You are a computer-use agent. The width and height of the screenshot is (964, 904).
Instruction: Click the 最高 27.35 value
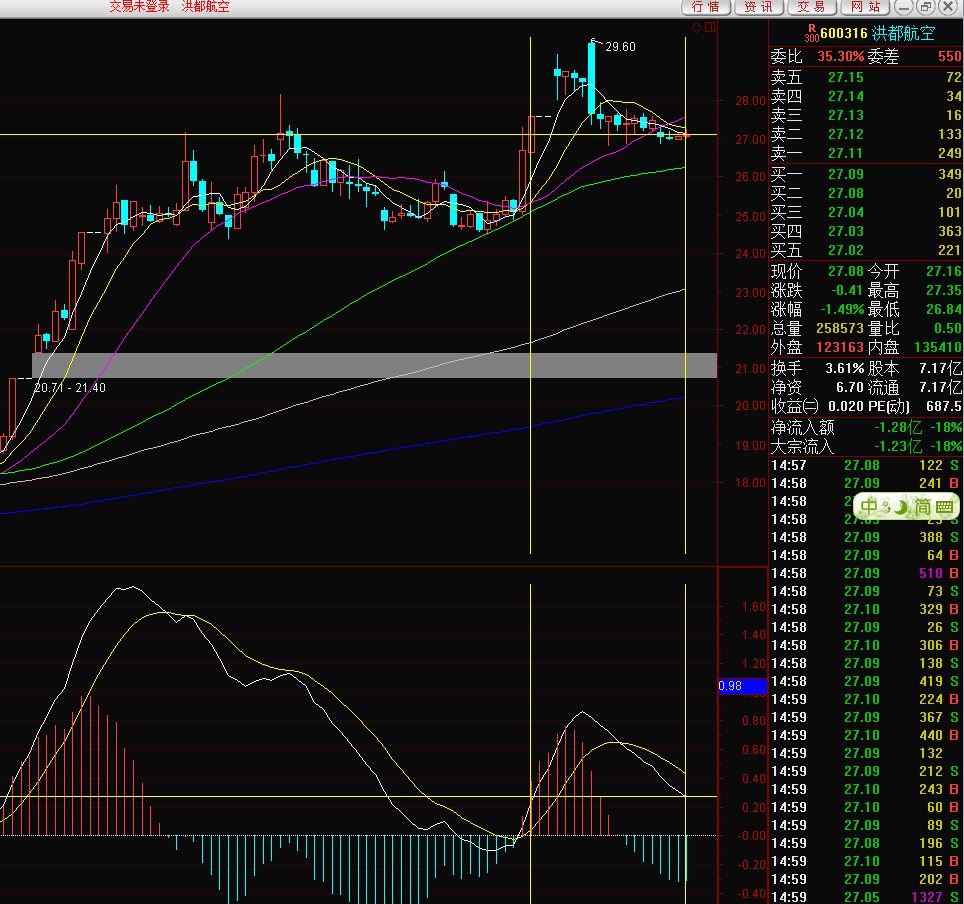pos(944,291)
